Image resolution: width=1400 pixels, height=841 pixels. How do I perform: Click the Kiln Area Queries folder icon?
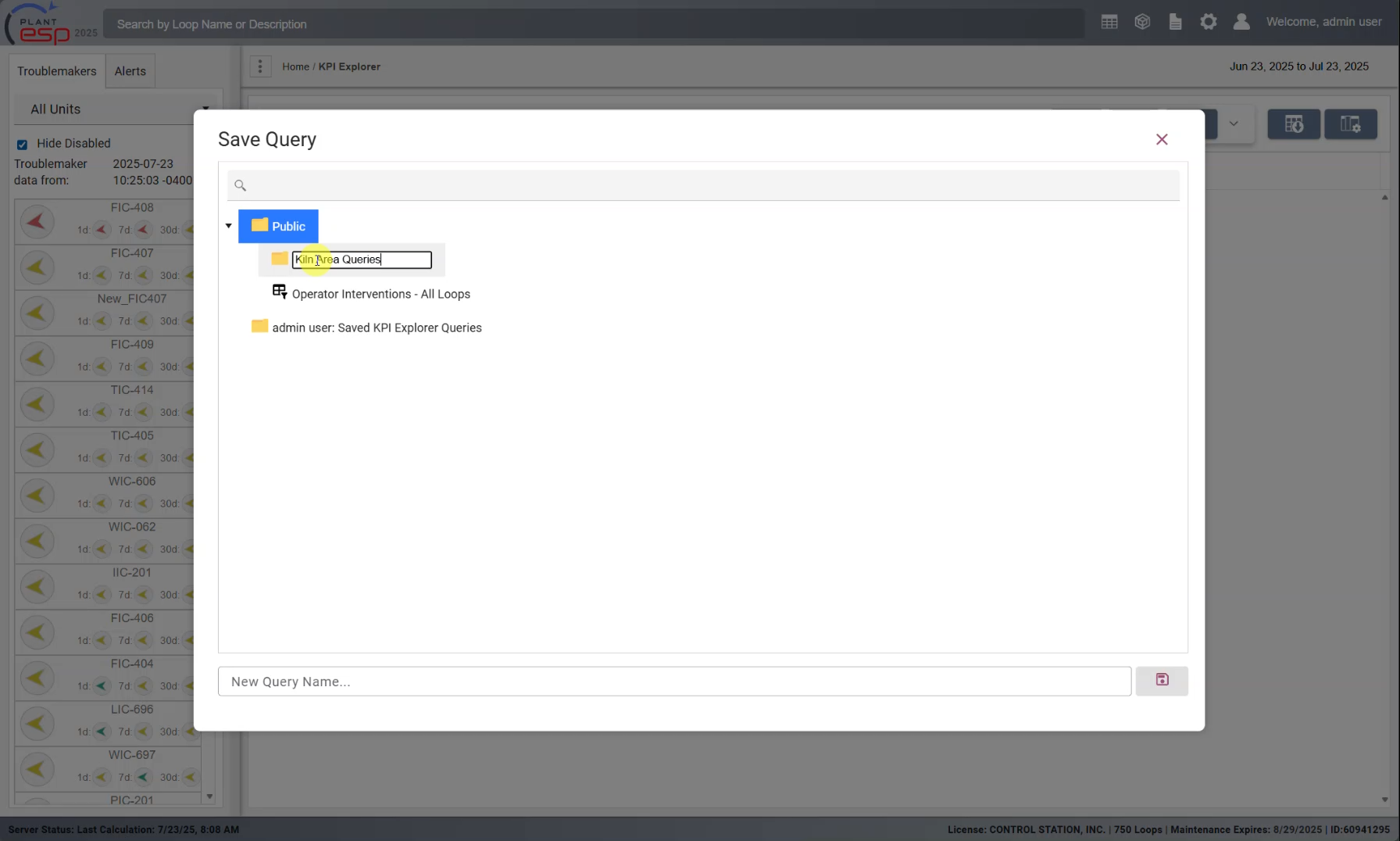(x=280, y=259)
